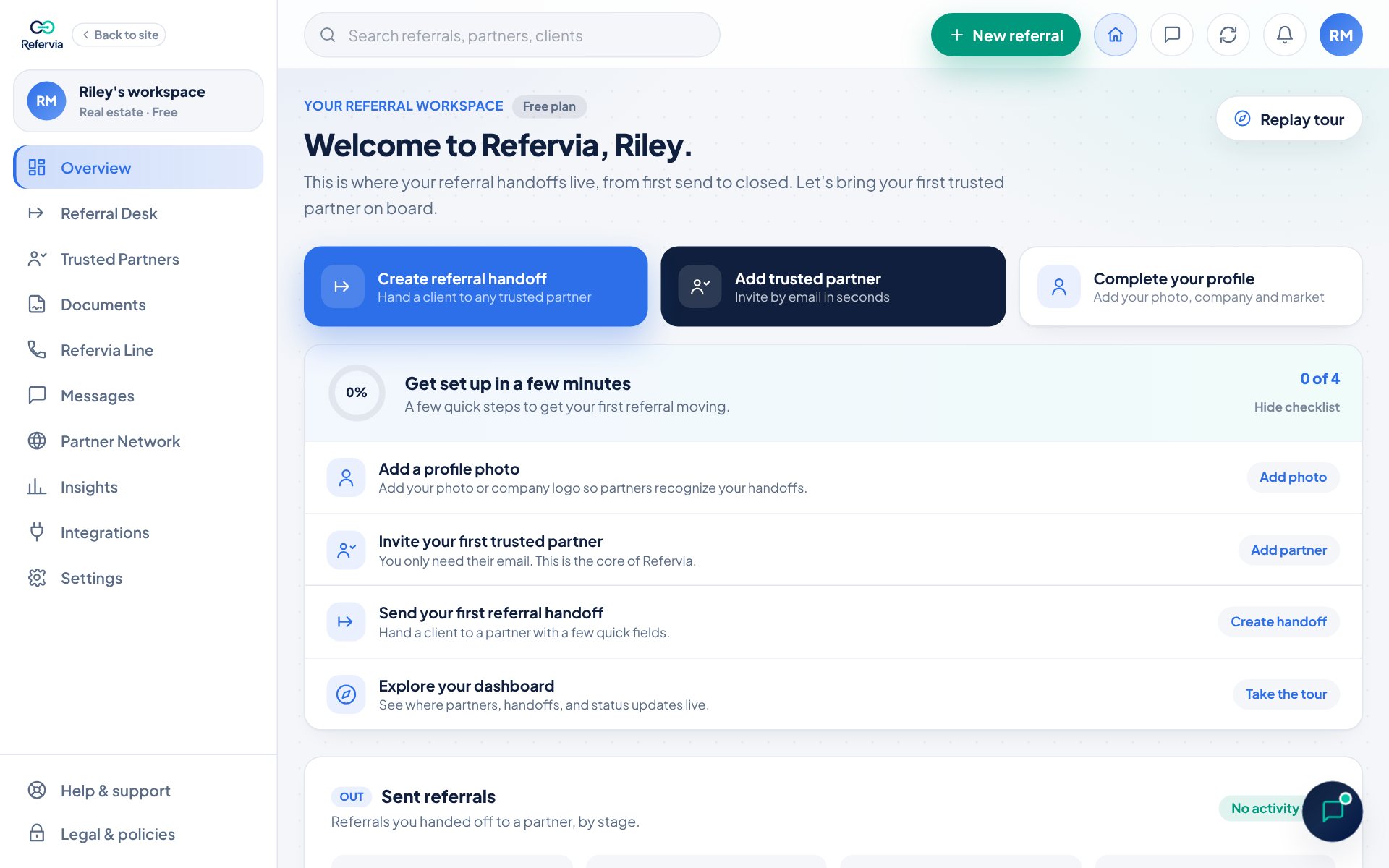
Task: Open the RM user avatar menu
Action: tap(1341, 35)
